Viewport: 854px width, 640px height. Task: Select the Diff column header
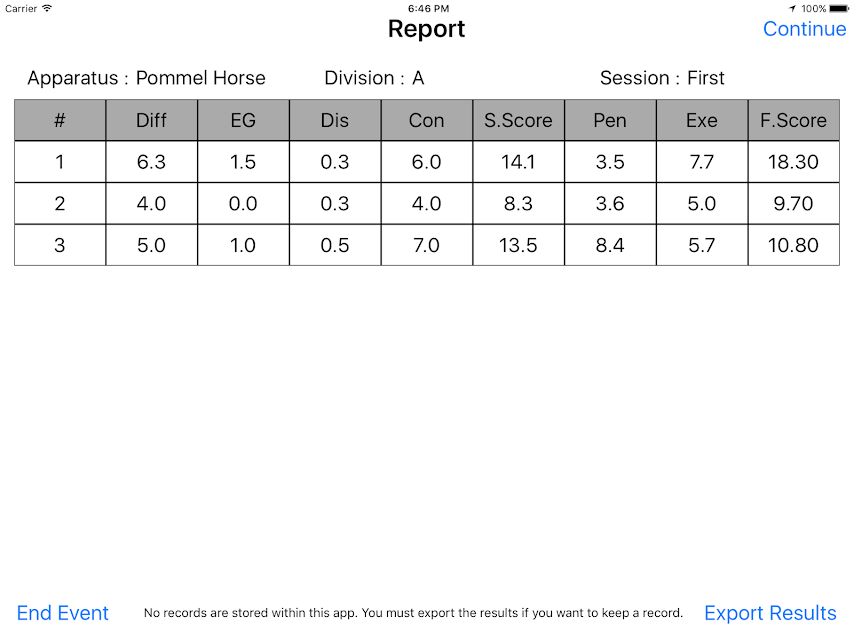tap(151, 120)
